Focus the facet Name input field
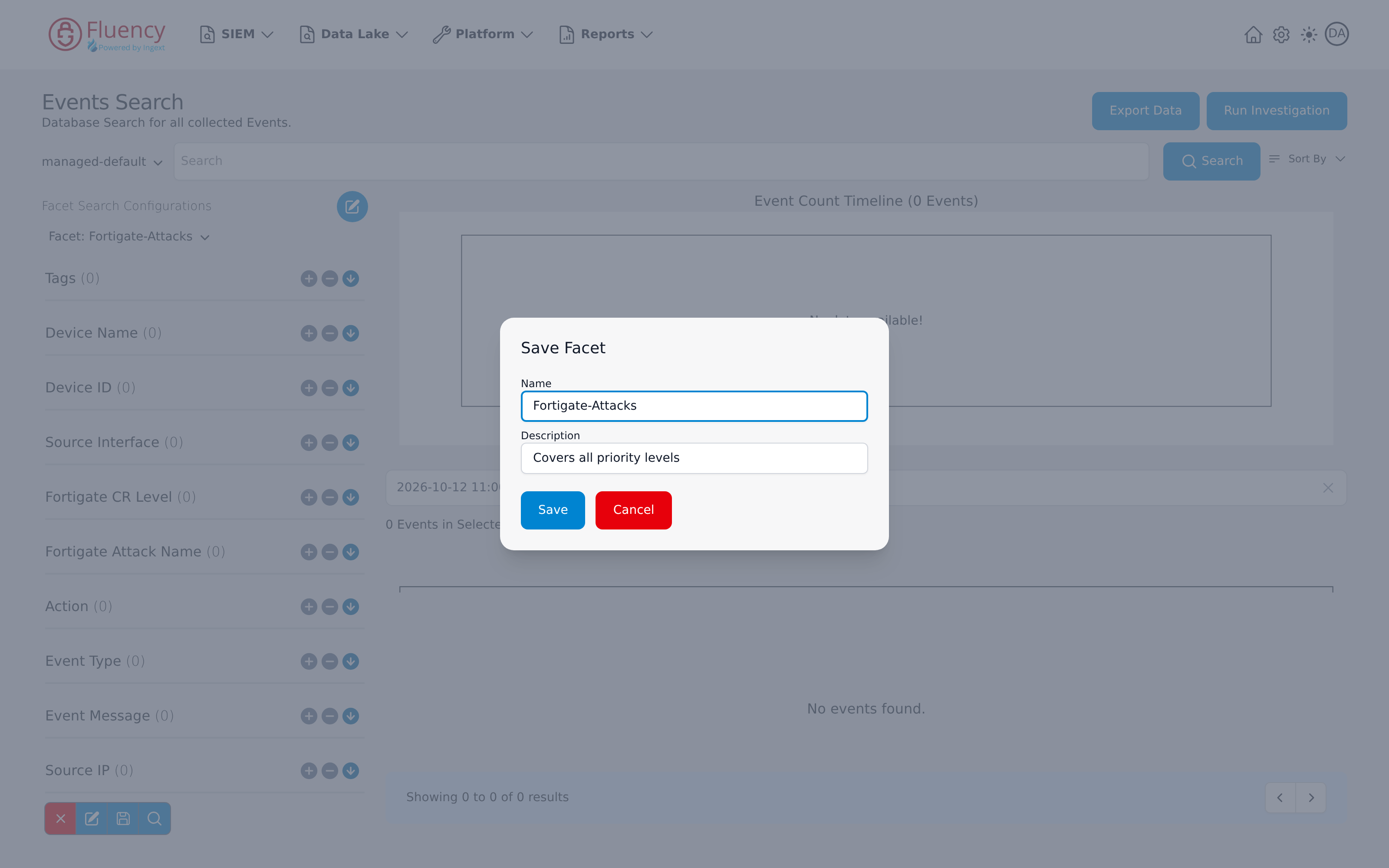The width and height of the screenshot is (1389, 868). [694, 406]
